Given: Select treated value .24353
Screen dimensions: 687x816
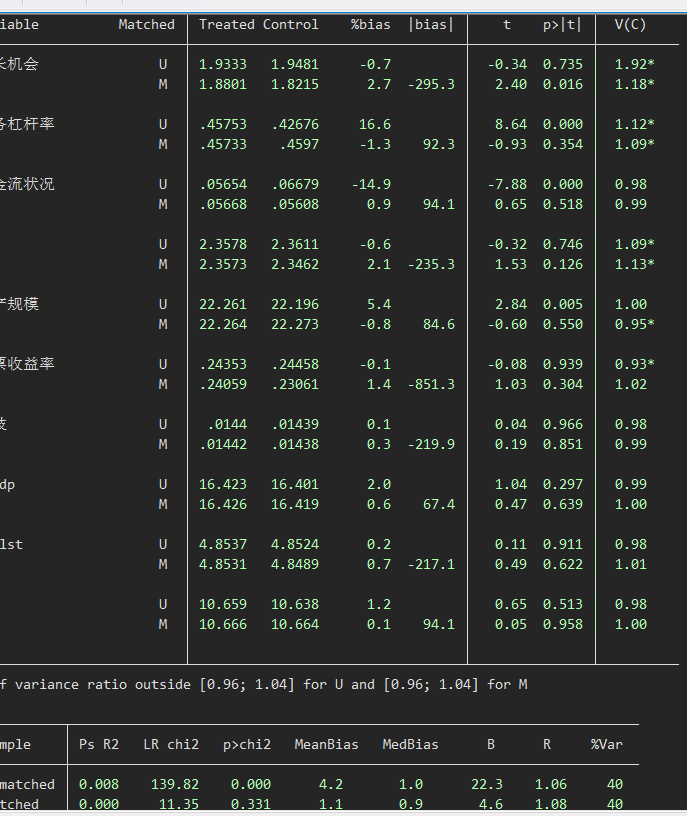Looking at the screenshot, I should pyautogui.click(x=223, y=364).
